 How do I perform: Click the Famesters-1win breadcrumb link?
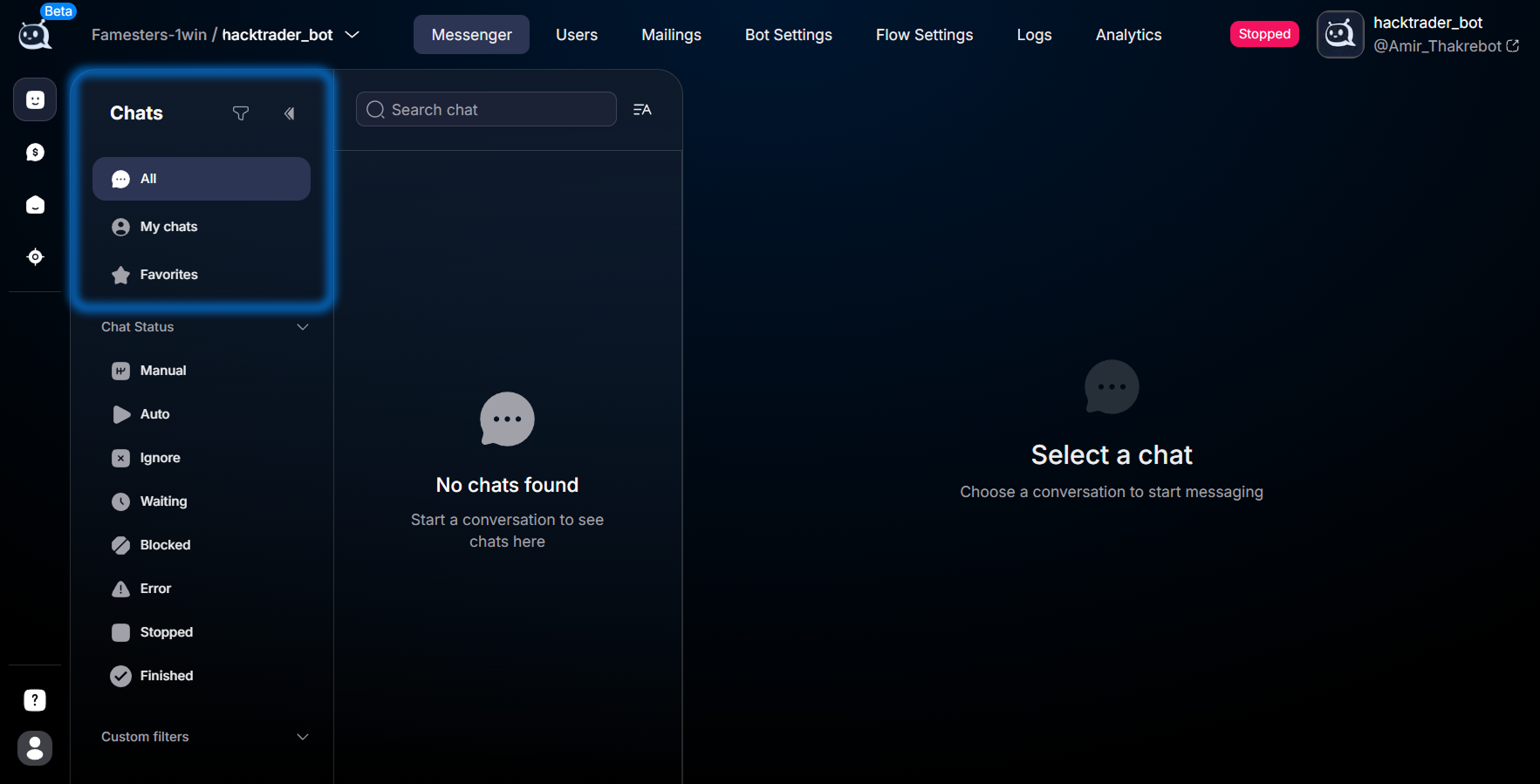[x=149, y=35]
